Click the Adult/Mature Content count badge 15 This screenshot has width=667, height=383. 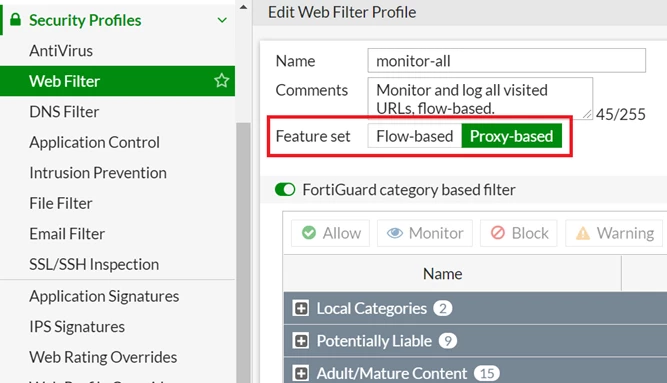pyautogui.click(x=487, y=373)
